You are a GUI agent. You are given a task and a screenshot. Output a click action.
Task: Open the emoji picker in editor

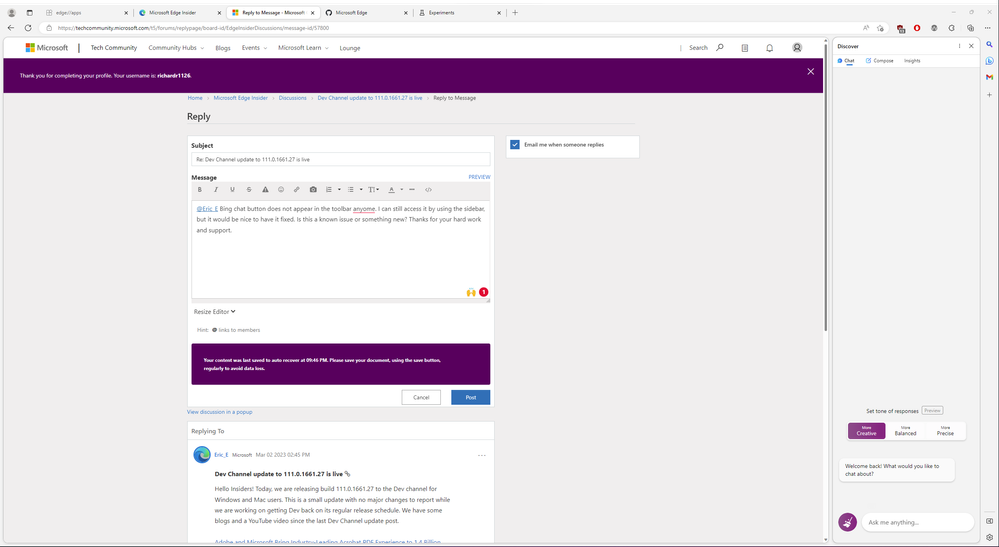pos(281,190)
